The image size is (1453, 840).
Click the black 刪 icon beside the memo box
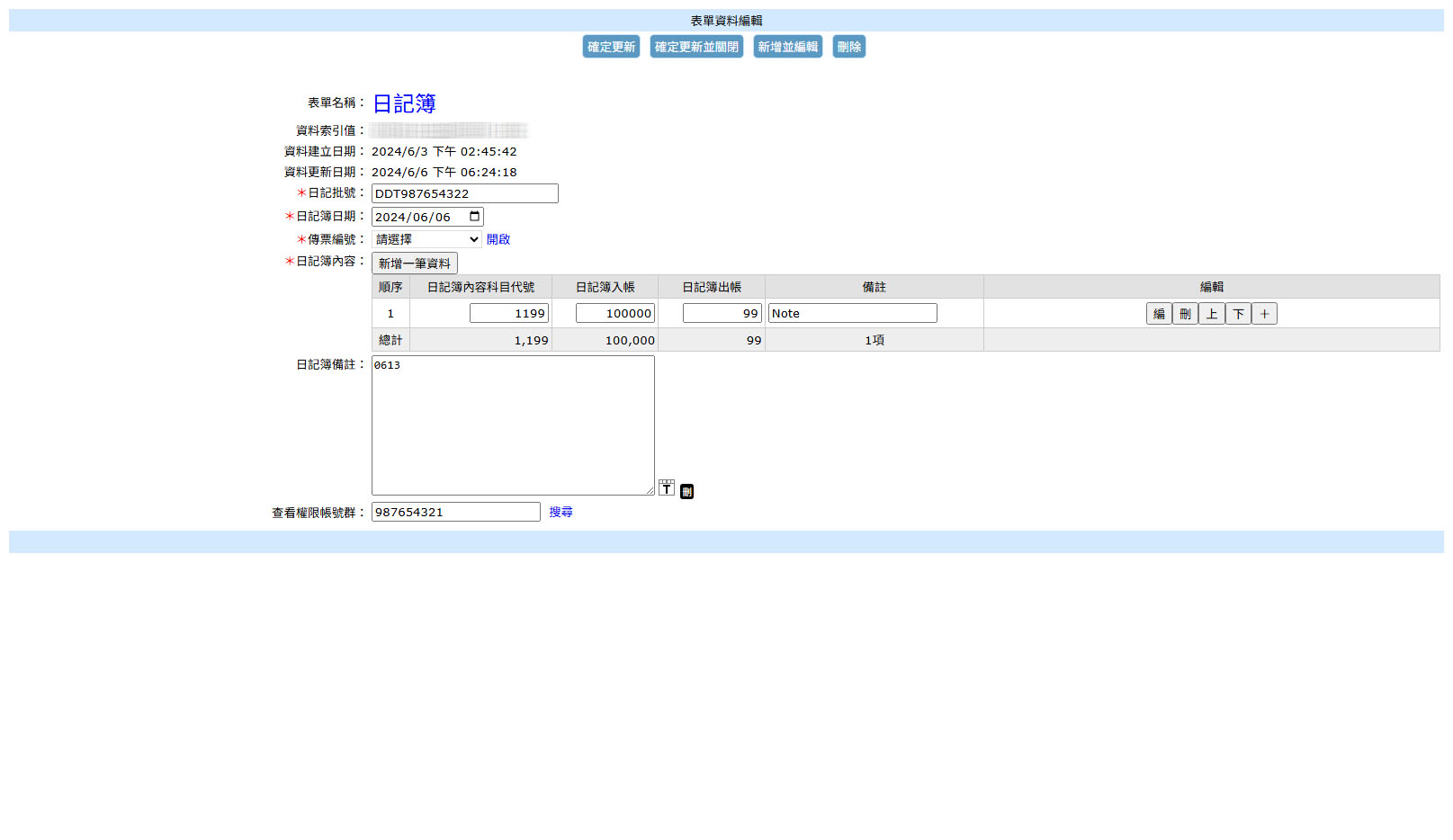pyautogui.click(x=686, y=491)
